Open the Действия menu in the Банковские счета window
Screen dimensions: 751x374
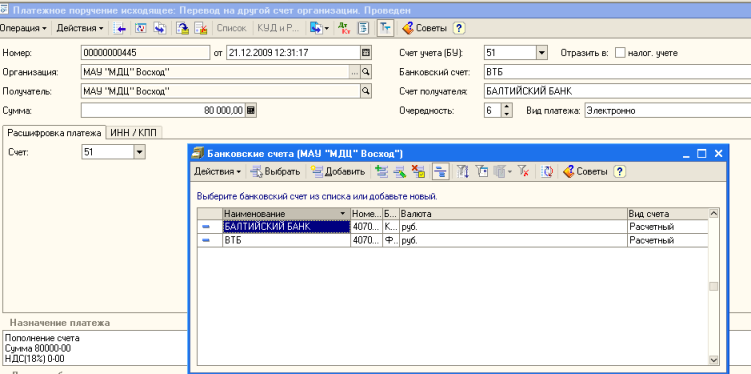[217, 171]
